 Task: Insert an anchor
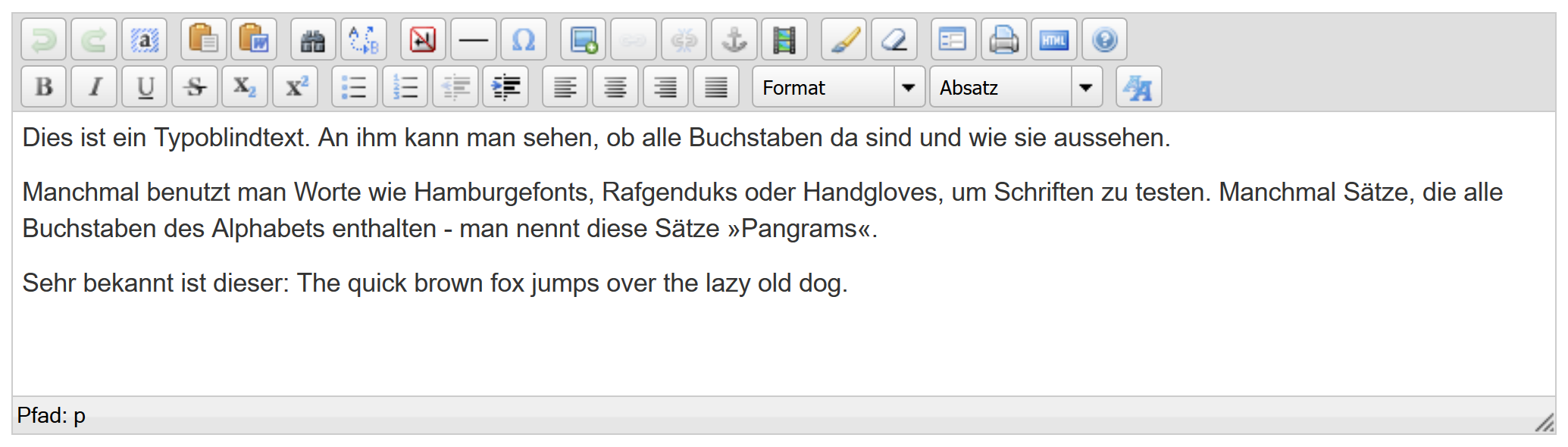point(734,39)
